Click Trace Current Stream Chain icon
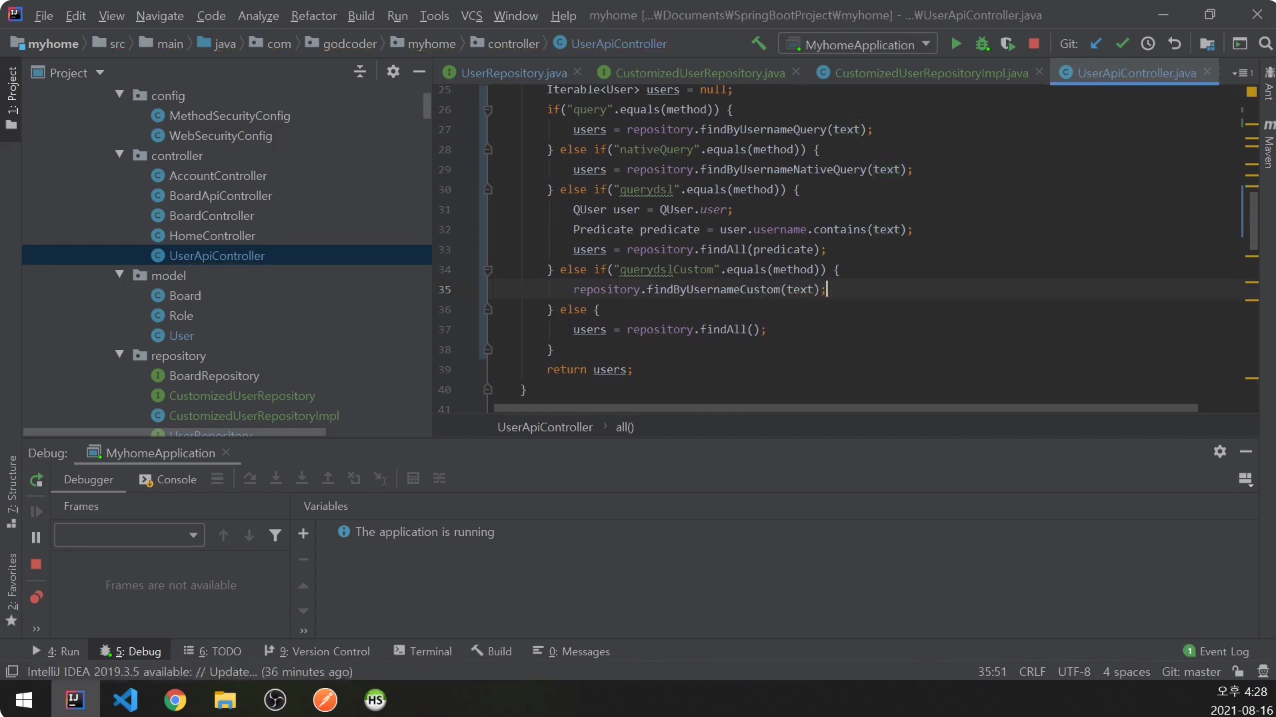Image resolution: width=1276 pixels, height=717 pixels. coord(439,479)
